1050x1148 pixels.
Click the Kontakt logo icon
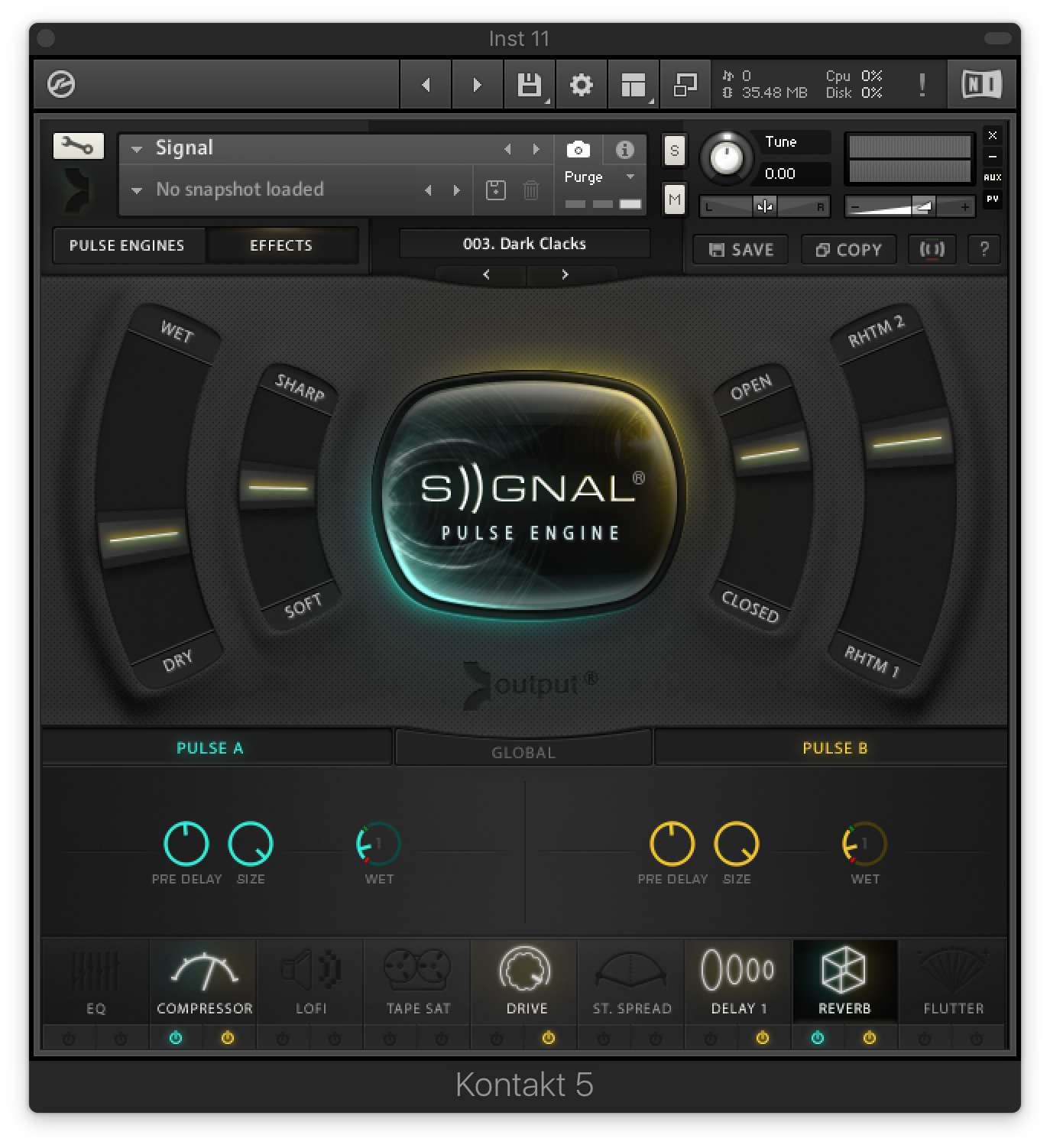tap(61, 84)
